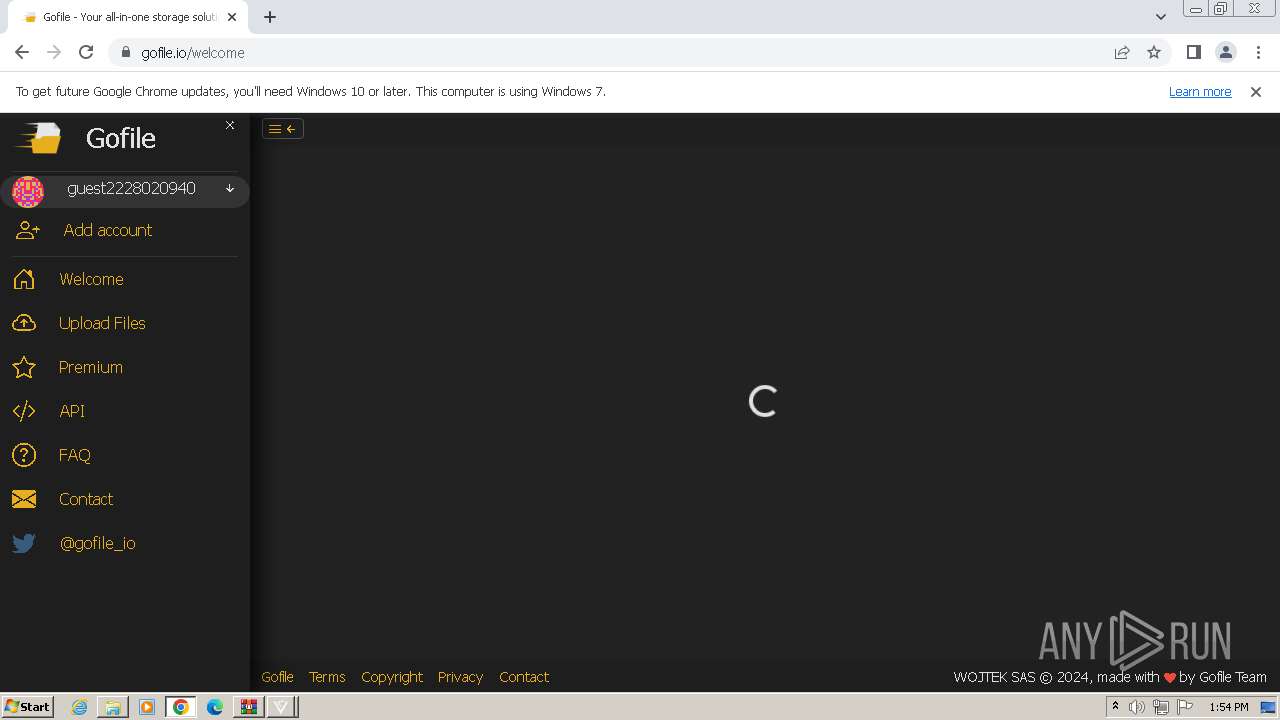This screenshot has width=1280, height=720.
Task: Click the Twitter bird icon
Action: [x=24, y=543]
